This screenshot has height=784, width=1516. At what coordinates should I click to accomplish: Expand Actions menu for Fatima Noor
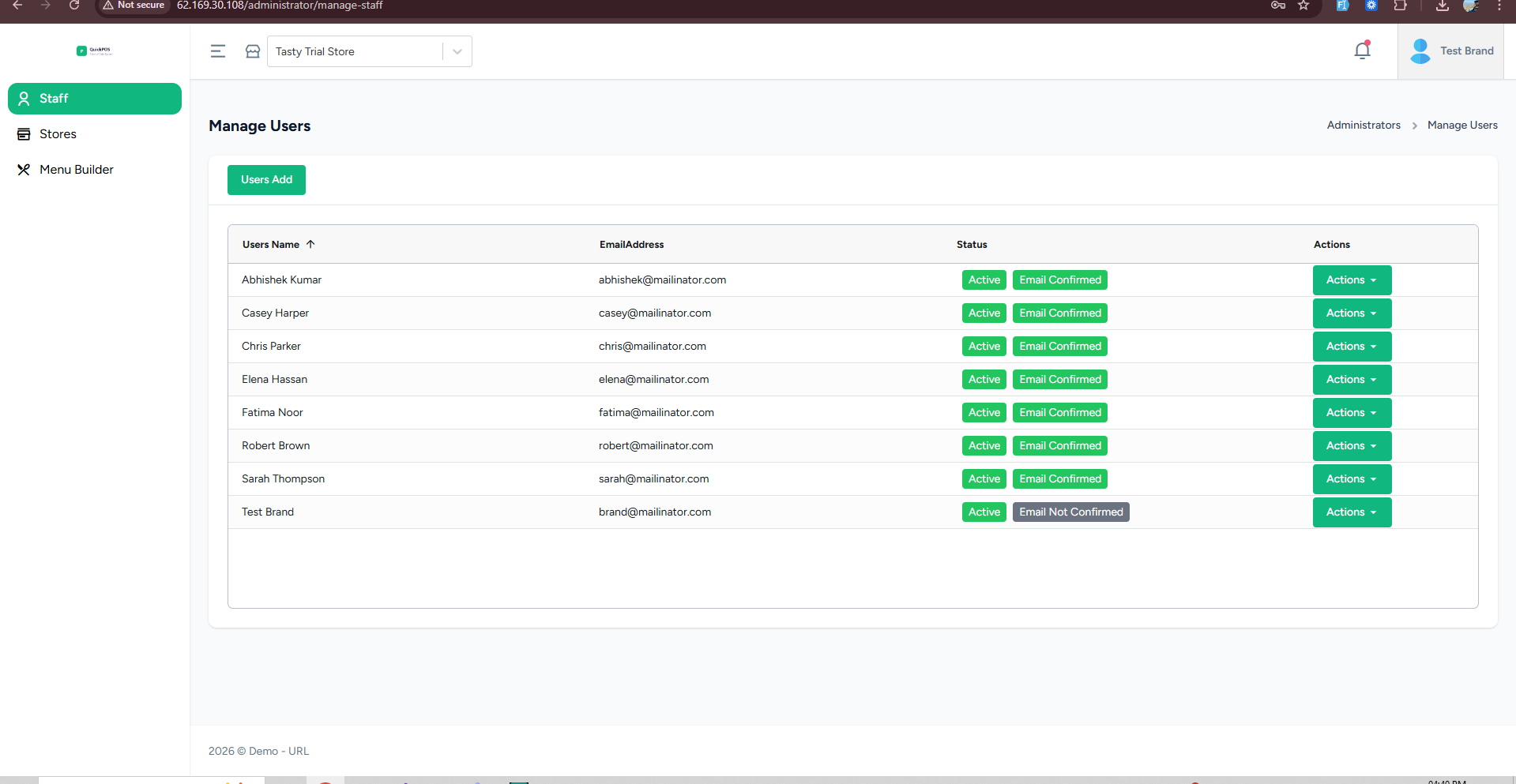point(1351,413)
